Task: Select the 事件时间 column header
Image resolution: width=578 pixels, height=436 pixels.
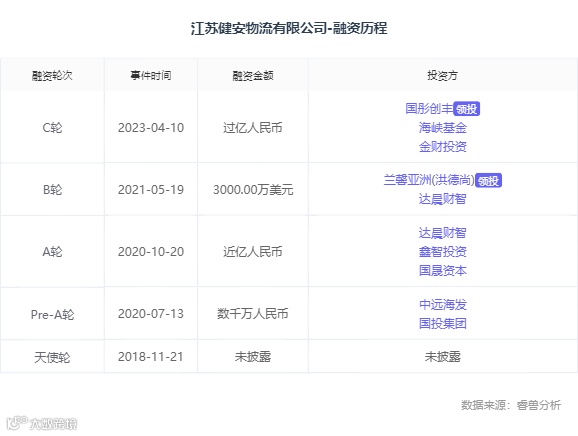Action: point(151,76)
